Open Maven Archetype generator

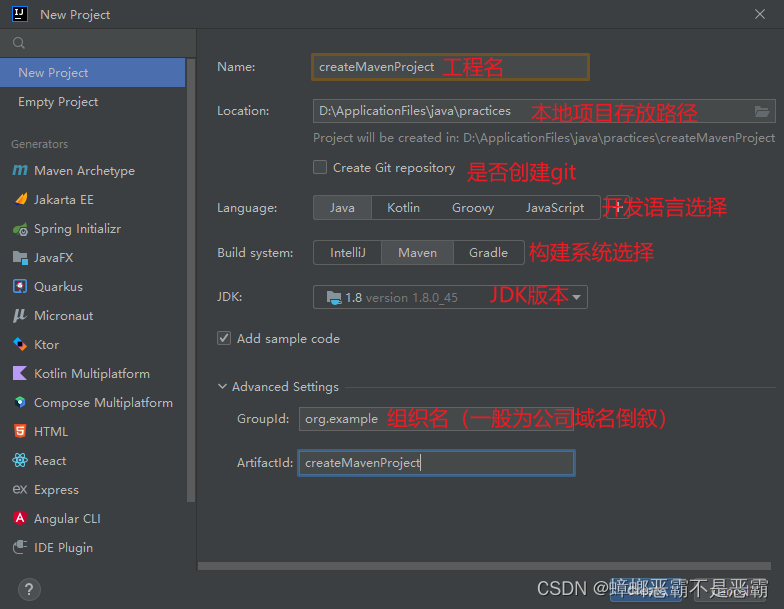(x=92, y=170)
